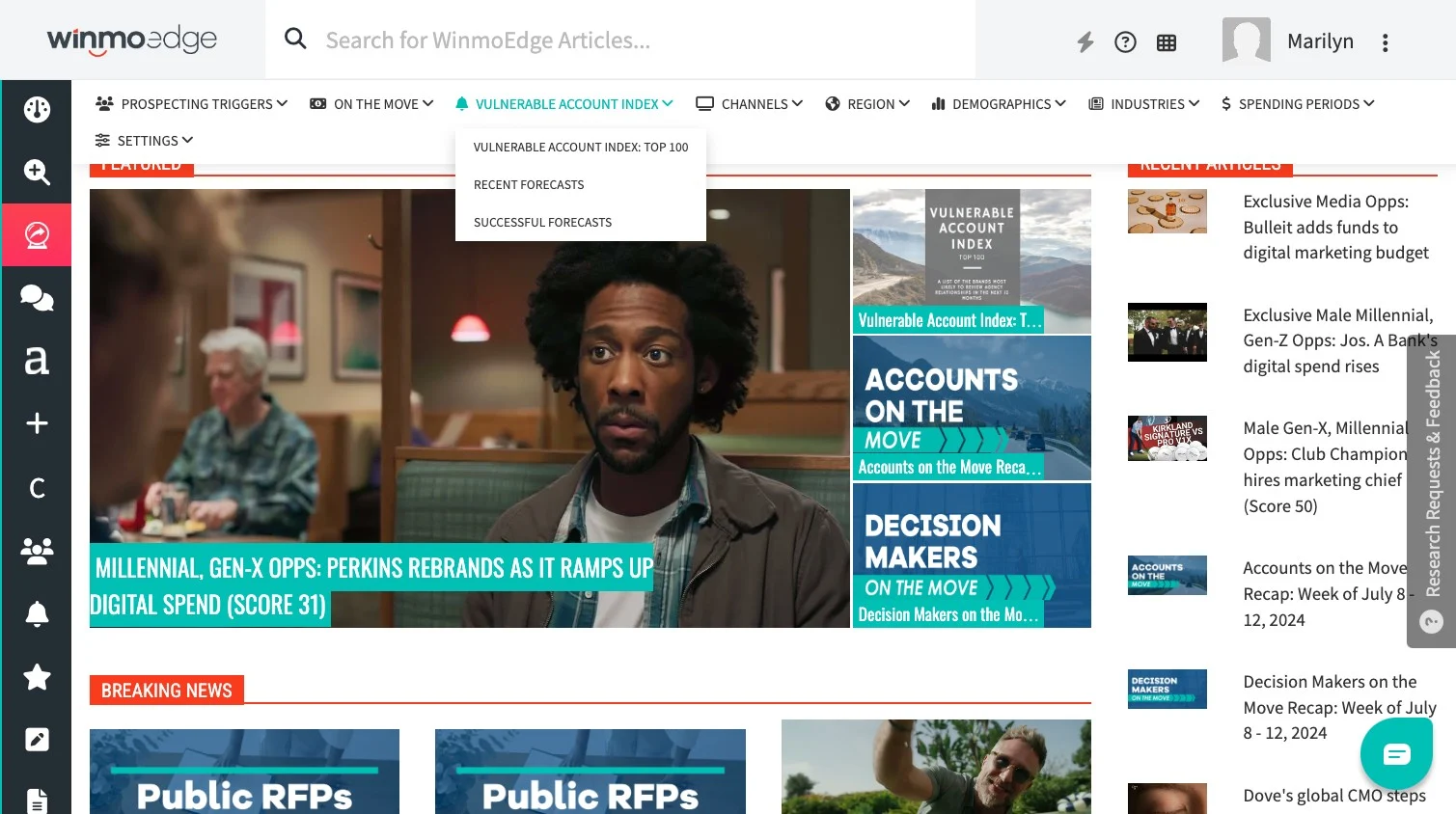Click the Marilyn username label
This screenshot has width=1456, height=814.
1320,41
